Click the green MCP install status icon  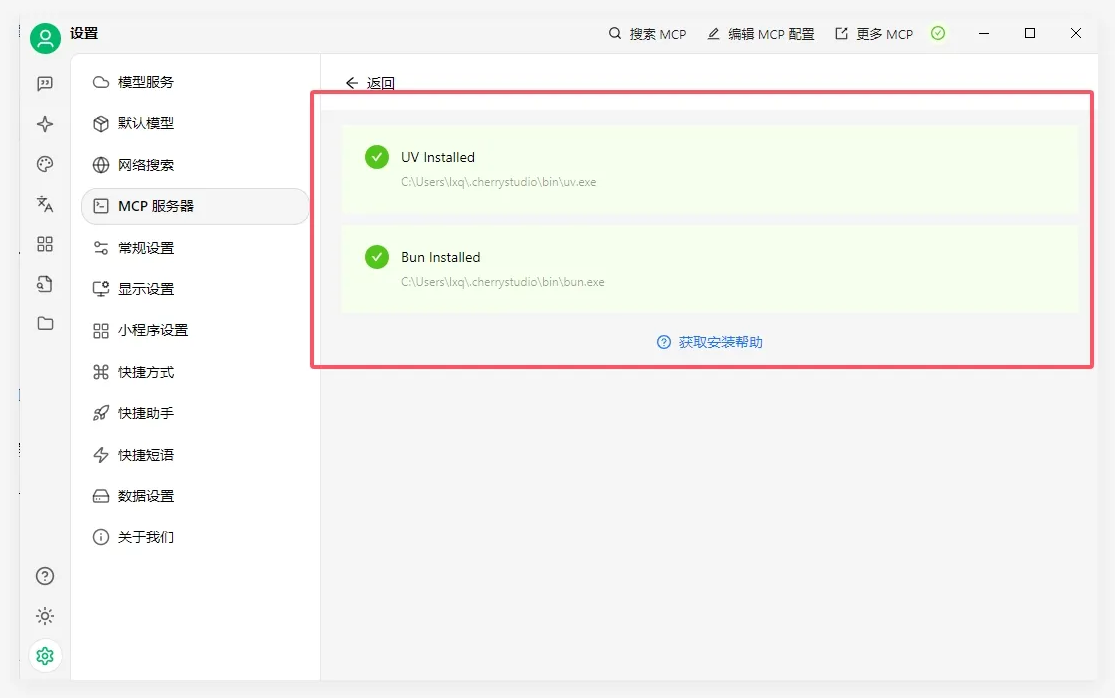click(937, 34)
